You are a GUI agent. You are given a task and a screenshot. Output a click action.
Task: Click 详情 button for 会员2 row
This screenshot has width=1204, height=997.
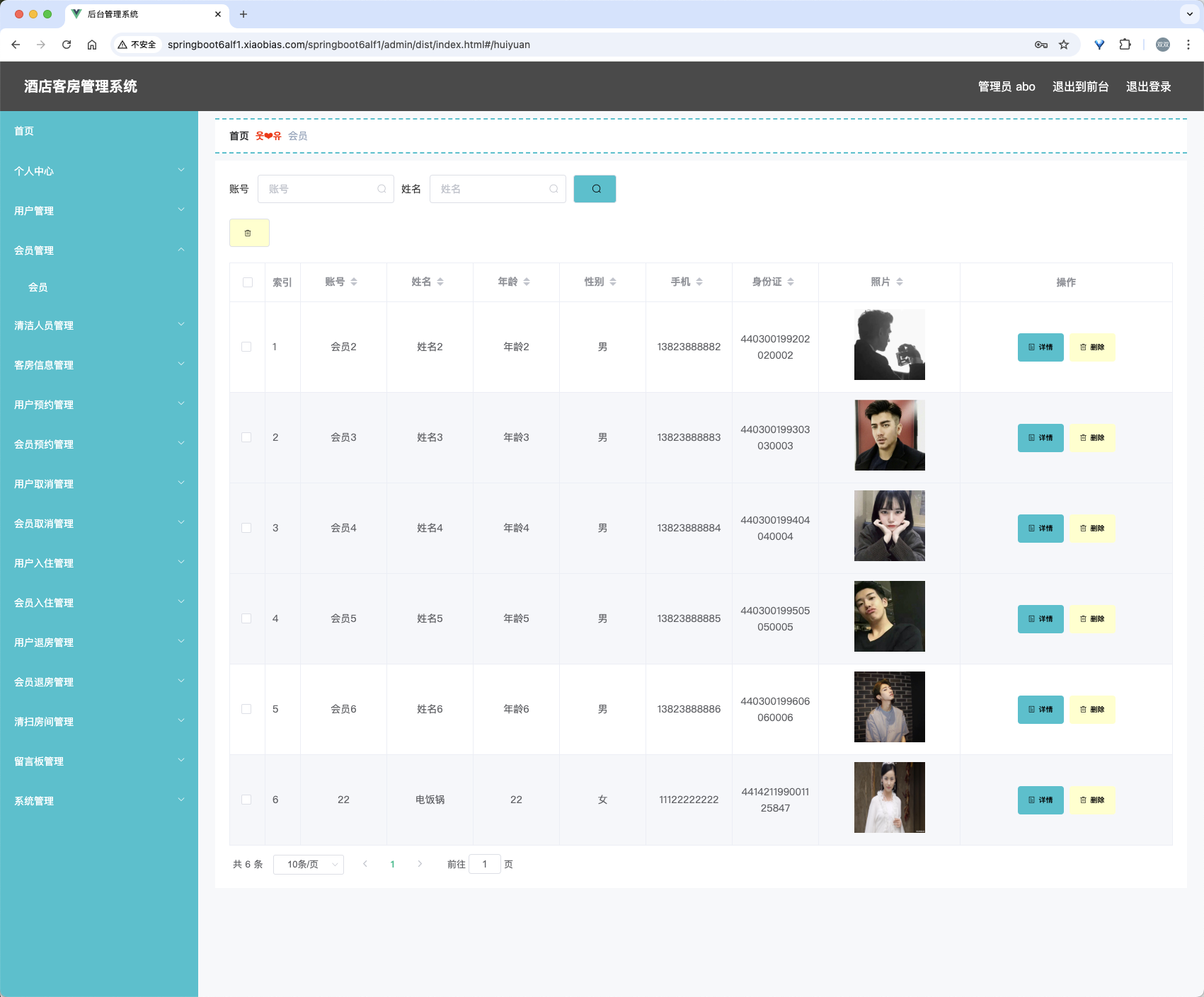point(1040,347)
